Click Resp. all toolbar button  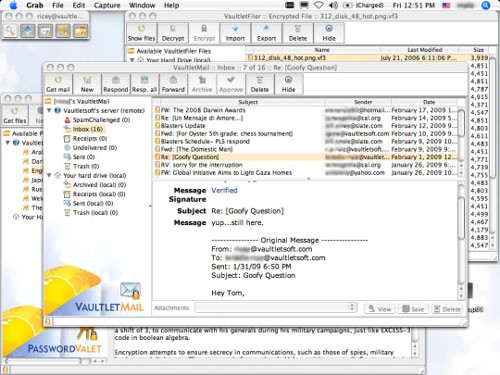(144, 84)
